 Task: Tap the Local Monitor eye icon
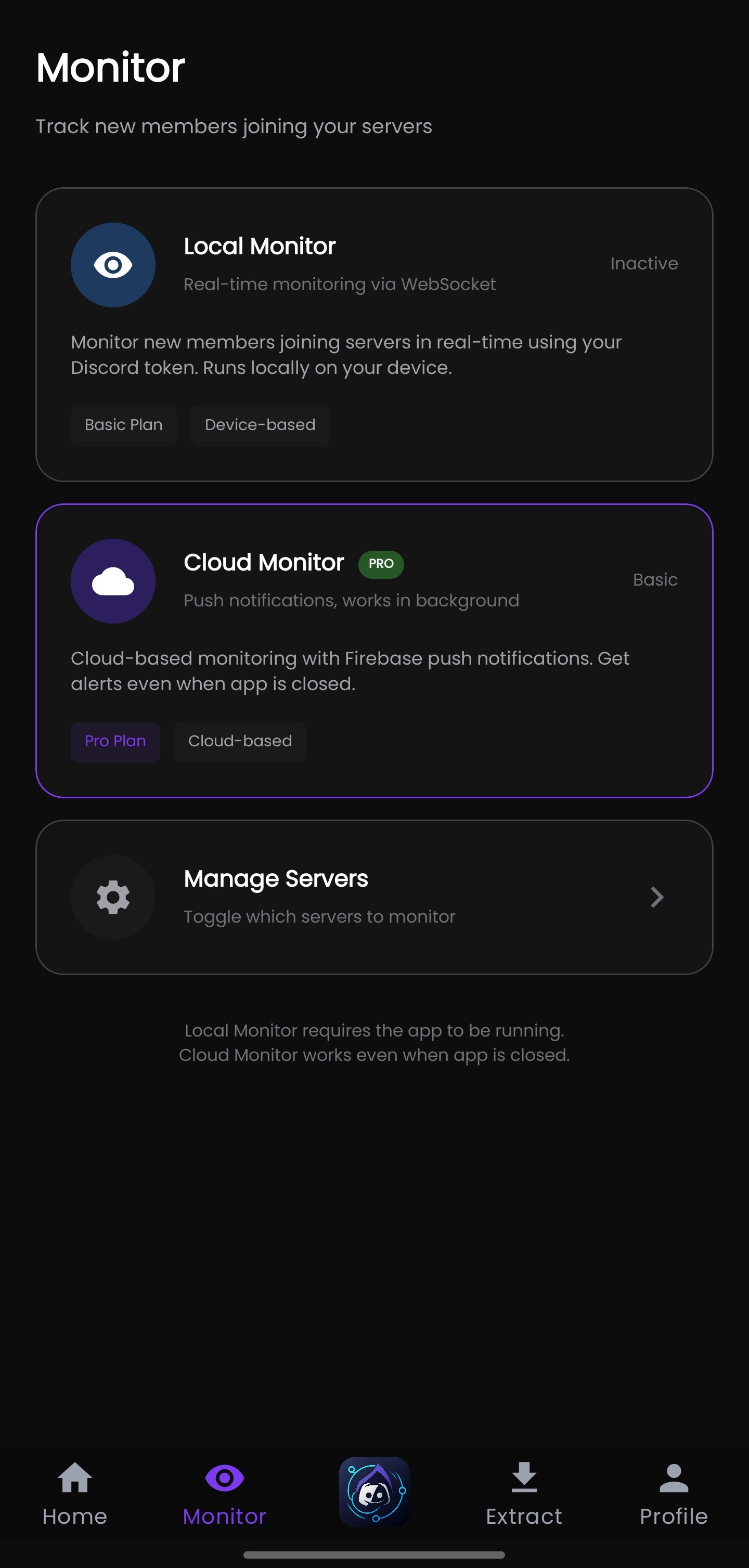(x=113, y=265)
